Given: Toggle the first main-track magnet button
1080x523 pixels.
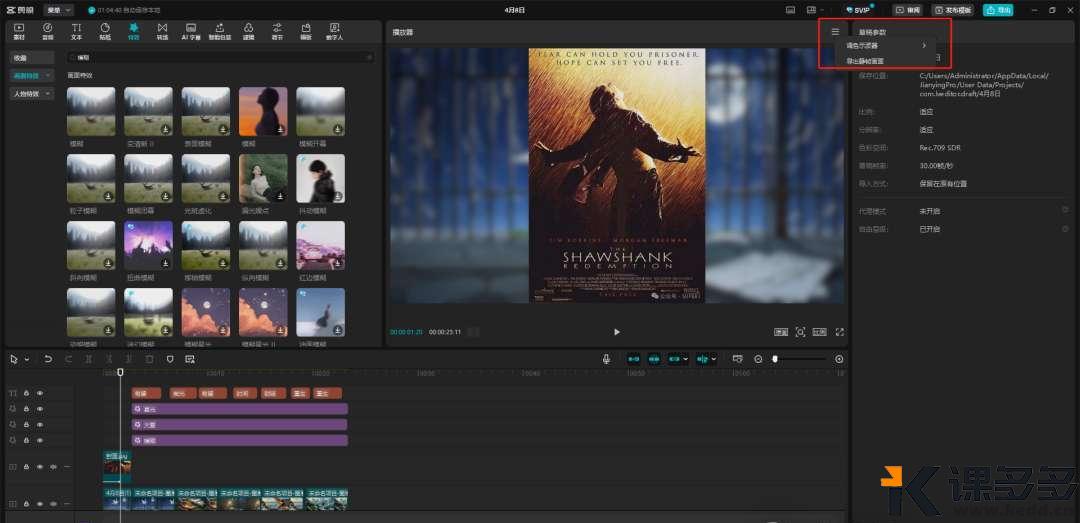Looking at the screenshot, I should (634, 359).
